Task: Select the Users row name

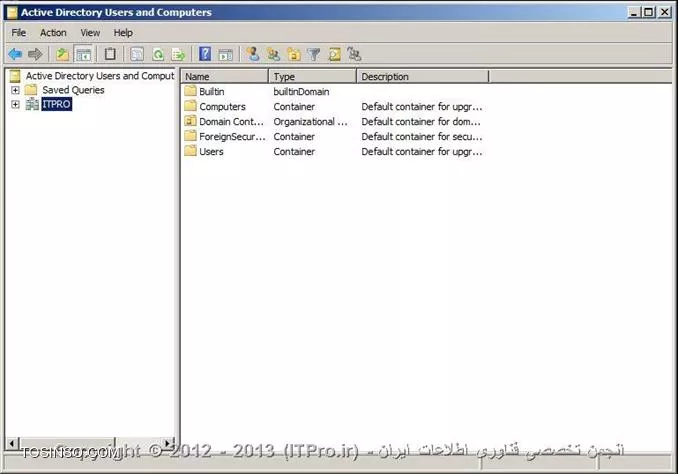Action: click(x=211, y=152)
